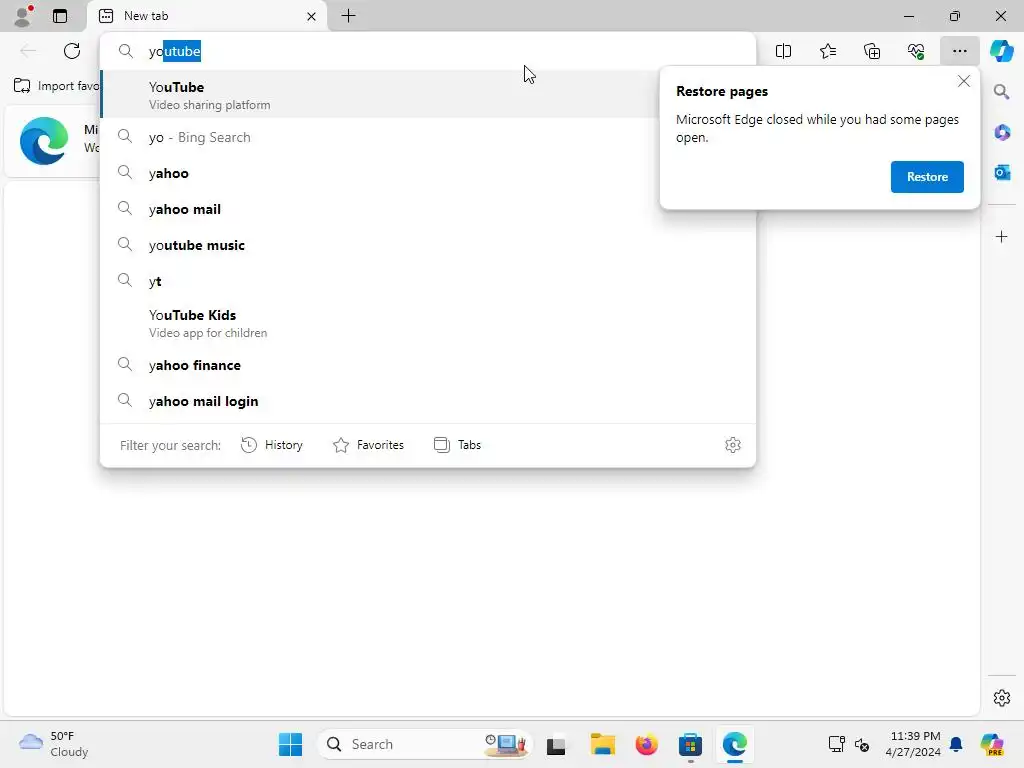Click the Microsoft Edge logo tile

click(x=44, y=141)
